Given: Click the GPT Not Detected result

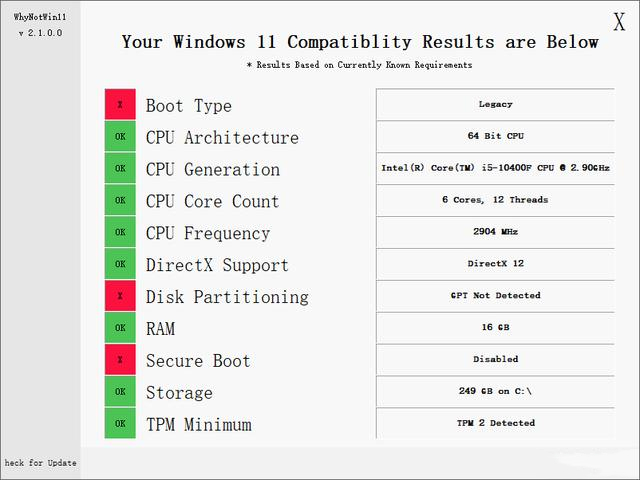Looking at the screenshot, I should (x=495, y=296).
